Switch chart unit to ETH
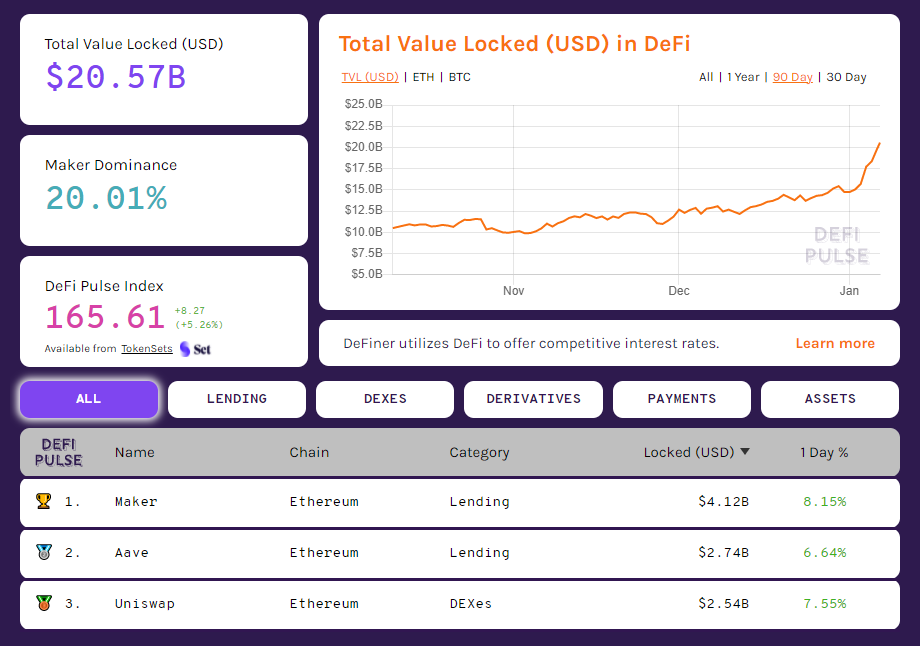The width and height of the screenshot is (920, 646). [x=423, y=77]
